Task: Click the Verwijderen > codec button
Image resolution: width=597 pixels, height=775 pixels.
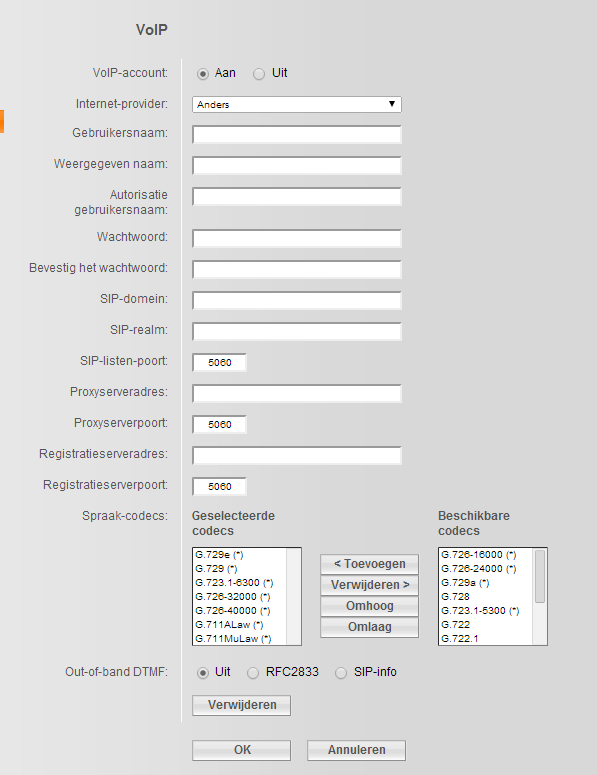Action: coord(369,585)
